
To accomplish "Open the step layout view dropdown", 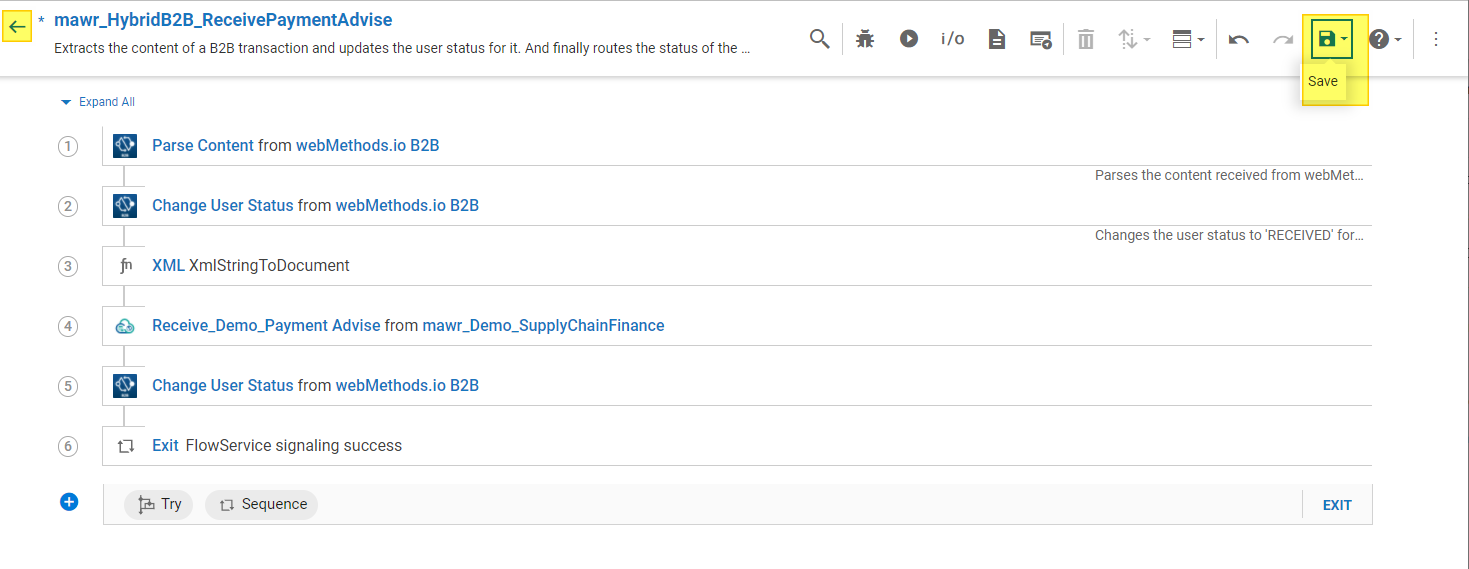I will click(x=1187, y=39).
